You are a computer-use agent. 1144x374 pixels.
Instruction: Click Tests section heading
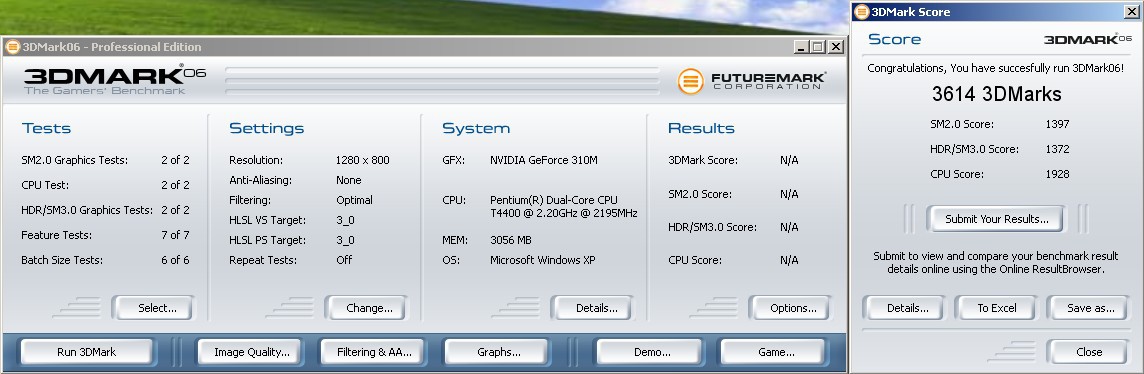46,128
